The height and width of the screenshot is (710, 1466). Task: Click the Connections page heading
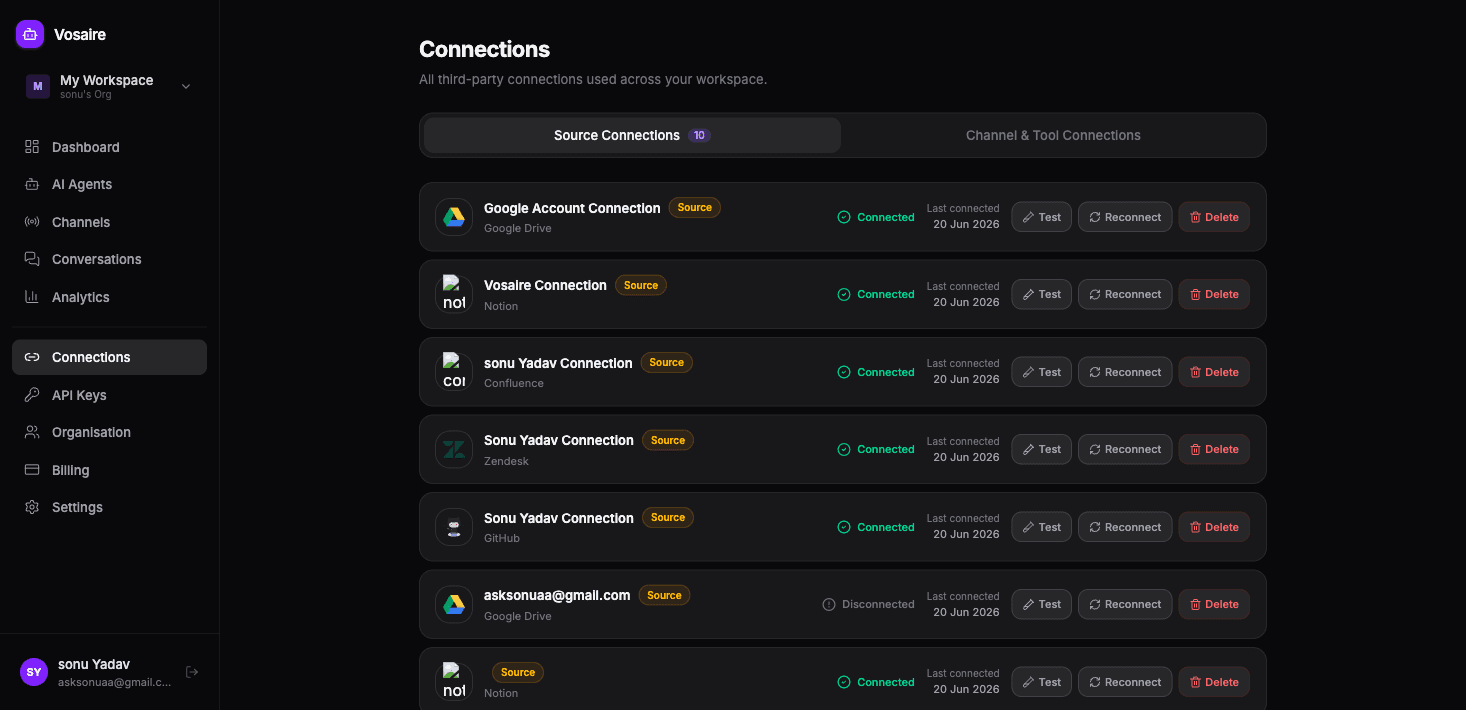click(484, 49)
